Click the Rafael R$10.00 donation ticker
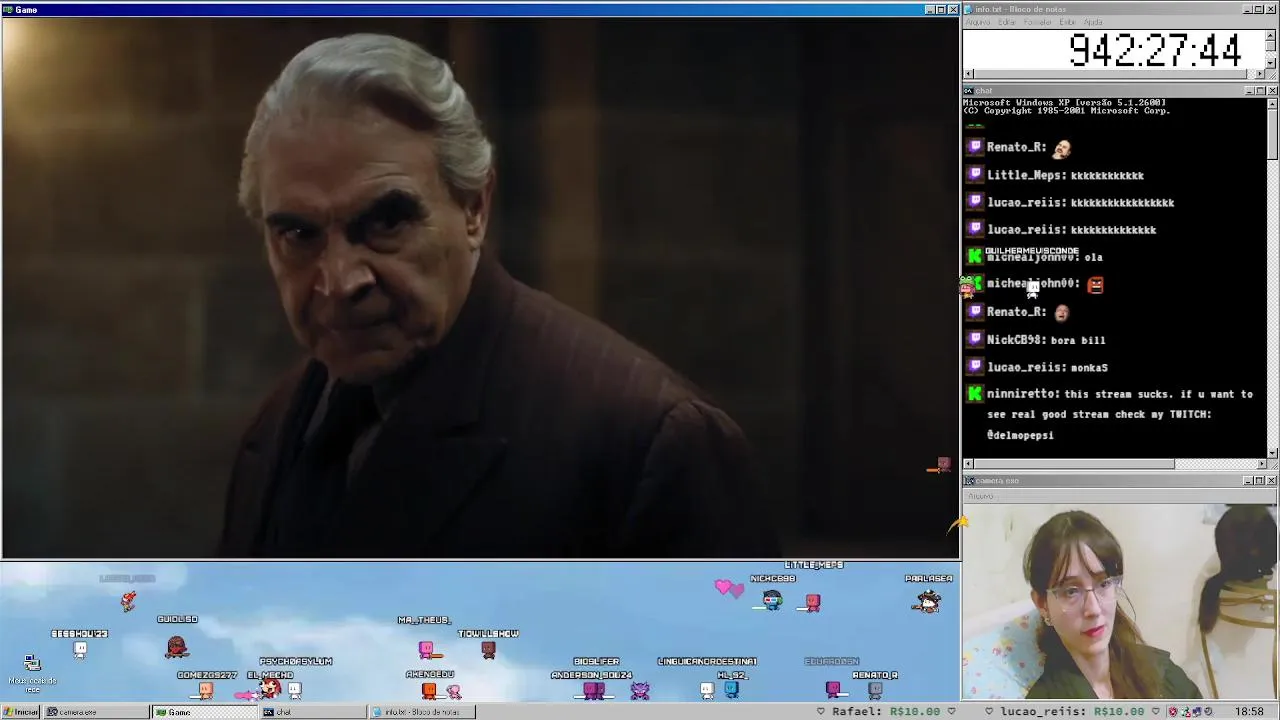The width and height of the screenshot is (1280, 720). [x=886, y=712]
